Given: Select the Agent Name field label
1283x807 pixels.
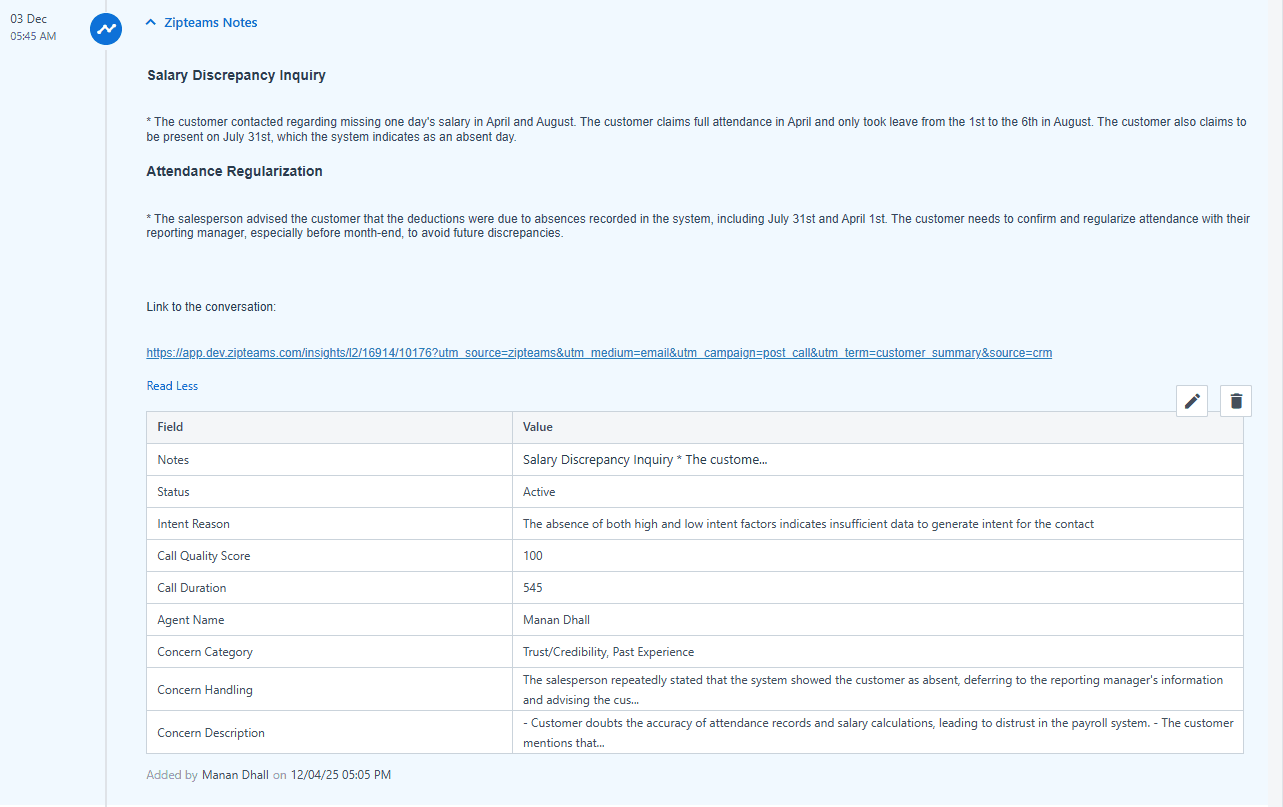Looking at the screenshot, I should [191, 620].
